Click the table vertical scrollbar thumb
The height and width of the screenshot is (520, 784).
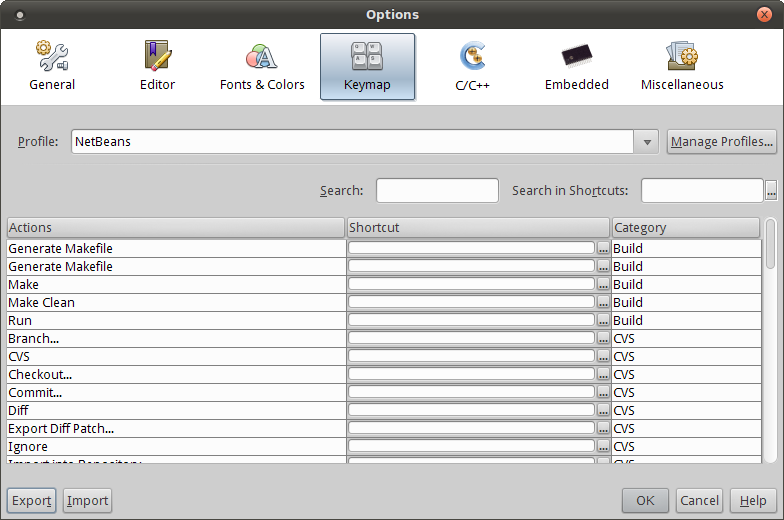(x=770, y=244)
